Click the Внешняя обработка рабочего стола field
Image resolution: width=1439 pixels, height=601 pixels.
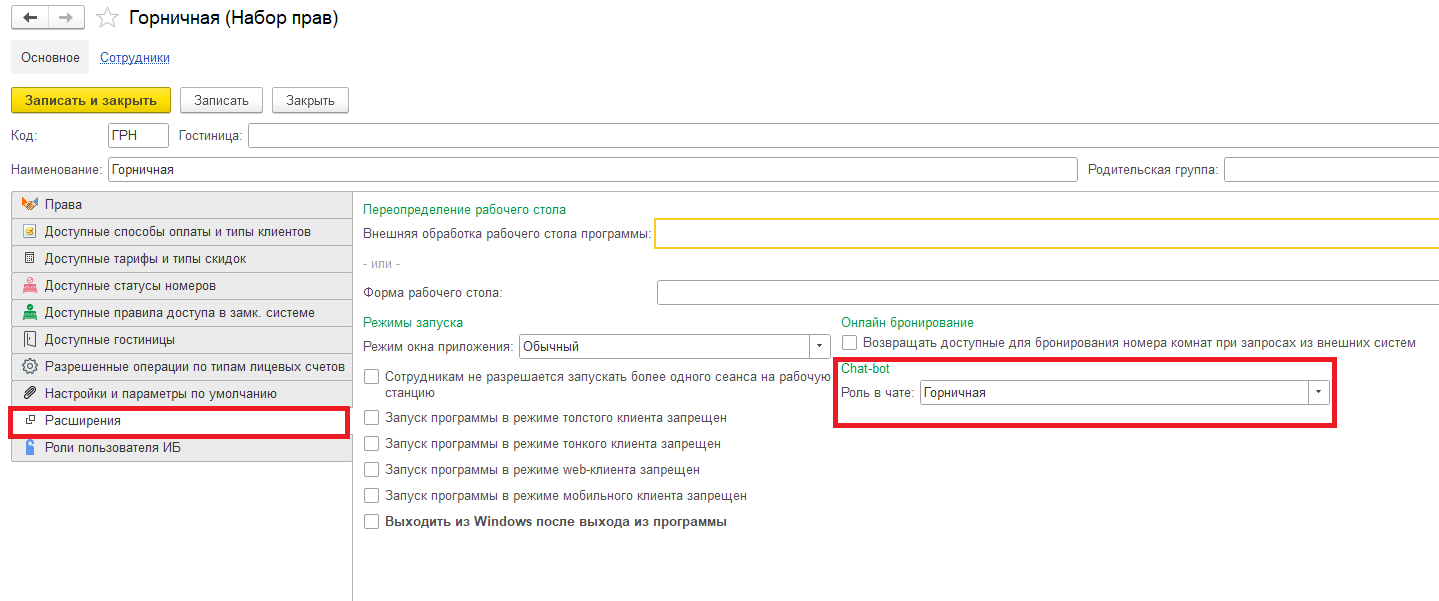(x=1047, y=234)
